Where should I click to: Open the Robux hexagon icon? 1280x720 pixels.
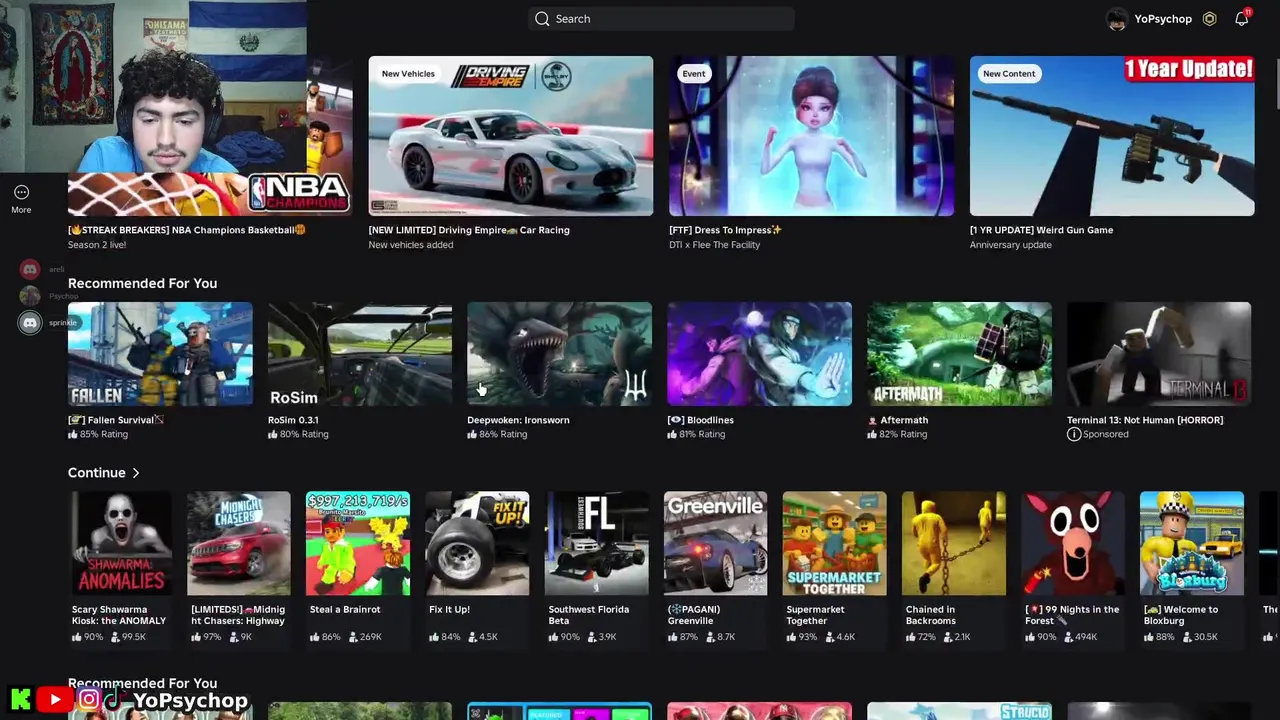click(x=1209, y=19)
